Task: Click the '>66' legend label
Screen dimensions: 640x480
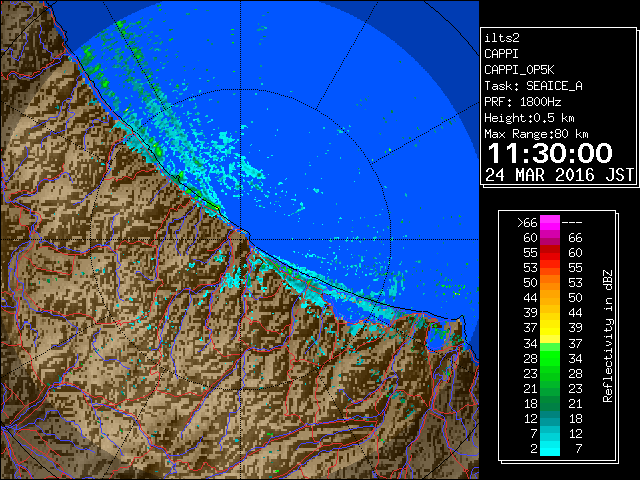Action: click(x=527, y=222)
